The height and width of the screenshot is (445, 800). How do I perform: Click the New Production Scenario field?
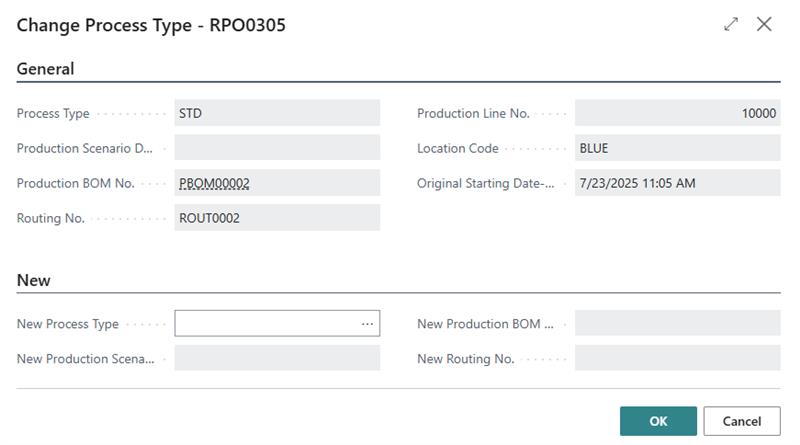(x=277, y=359)
